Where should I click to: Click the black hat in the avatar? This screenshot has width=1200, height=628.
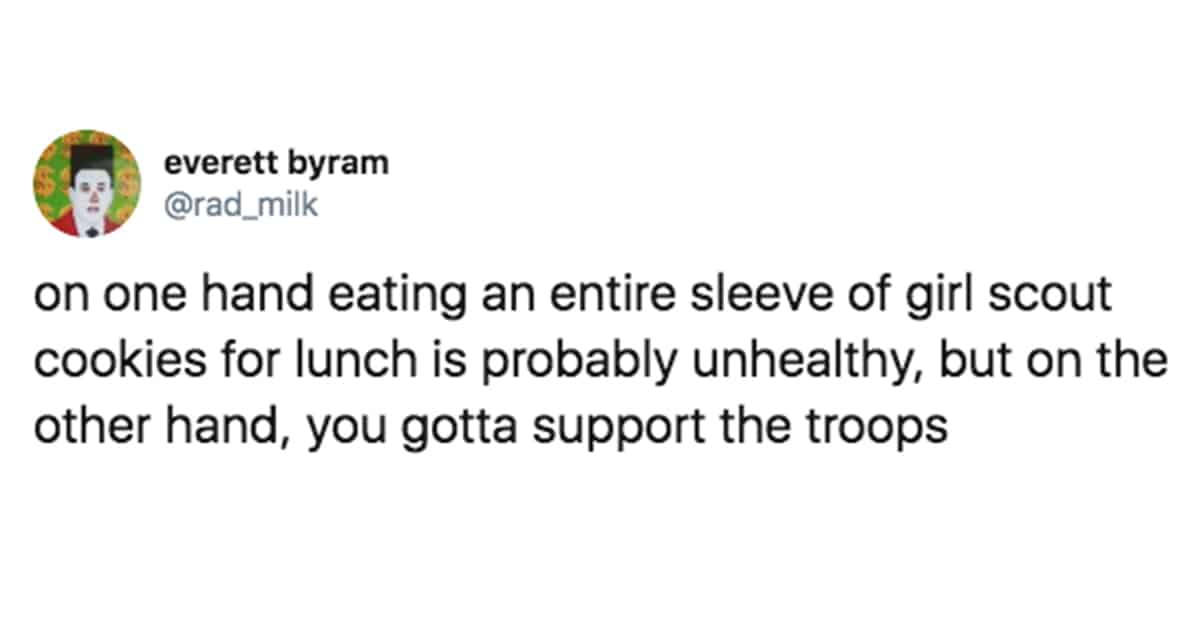click(89, 156)
